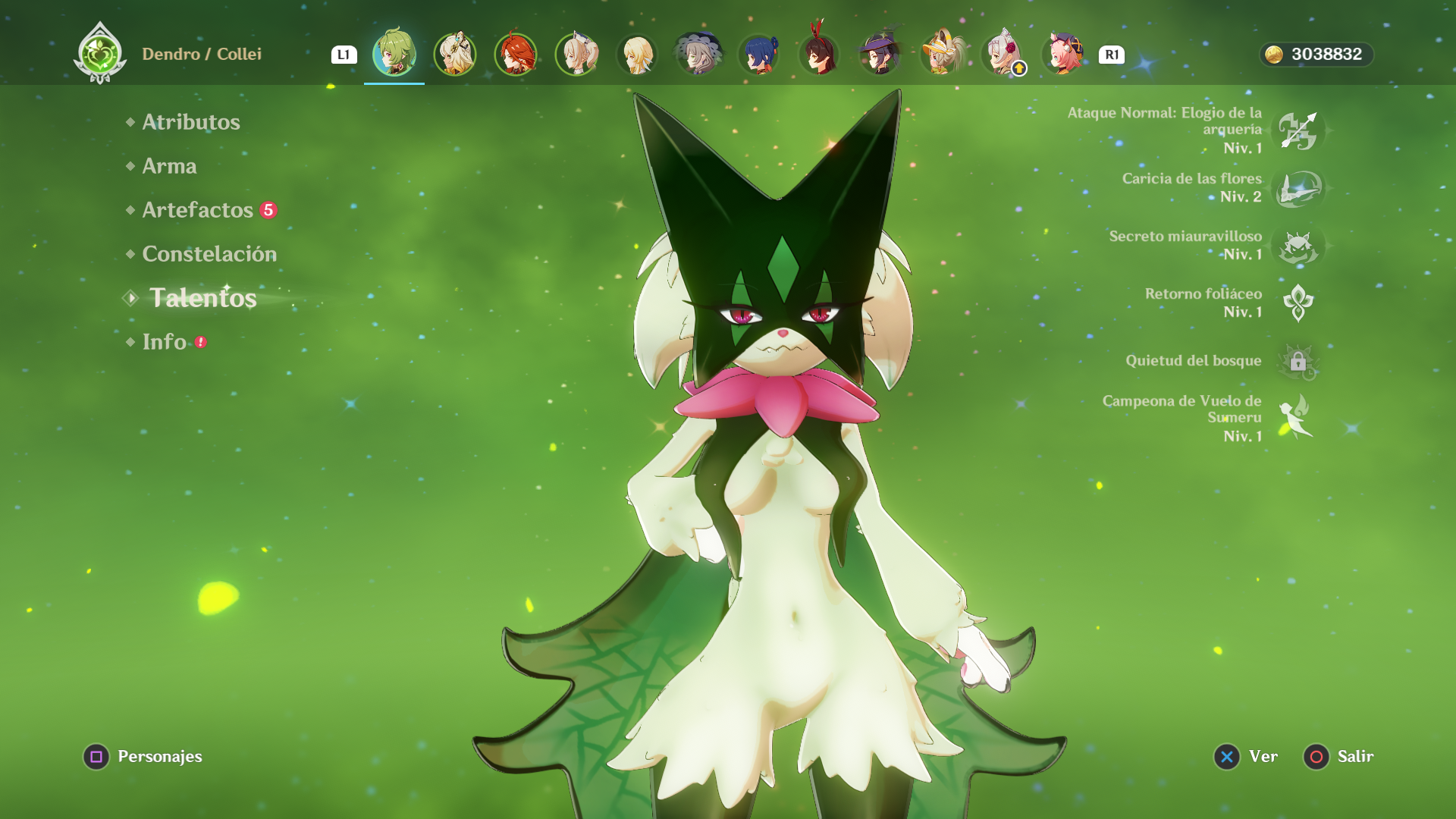Click the Salir button
Viewport: 1456px width, 819px height.
1338,756
